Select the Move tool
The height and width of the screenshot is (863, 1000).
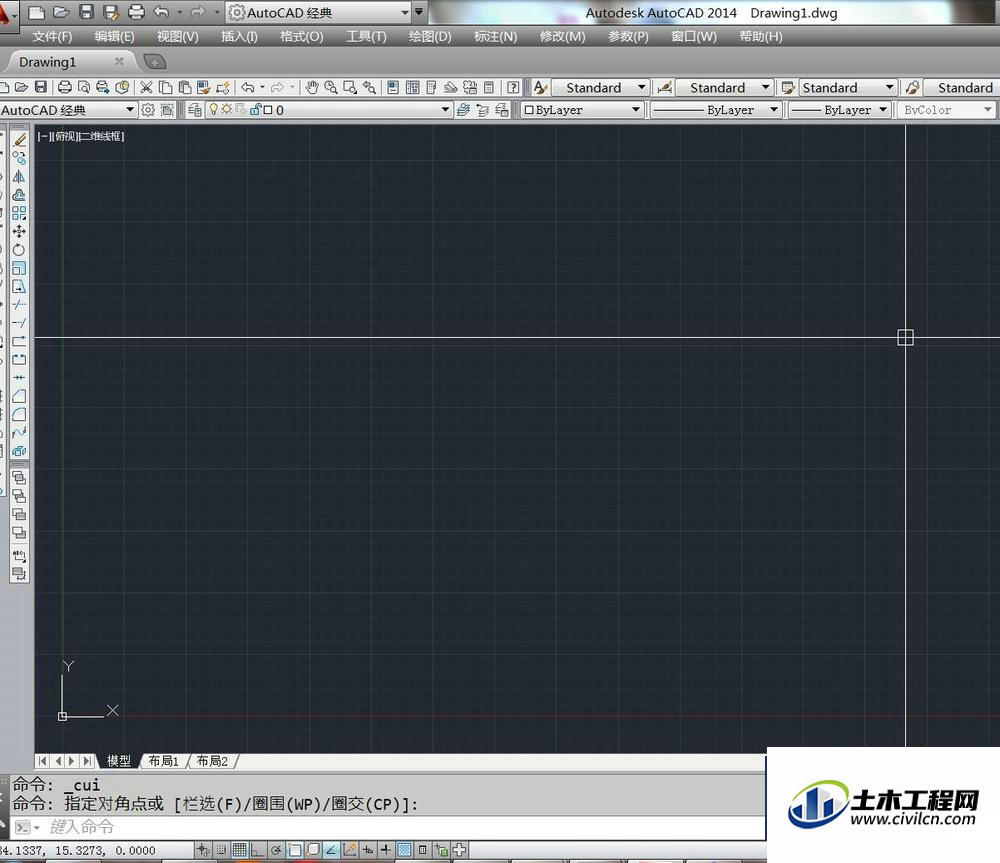(x=19, y=231)
